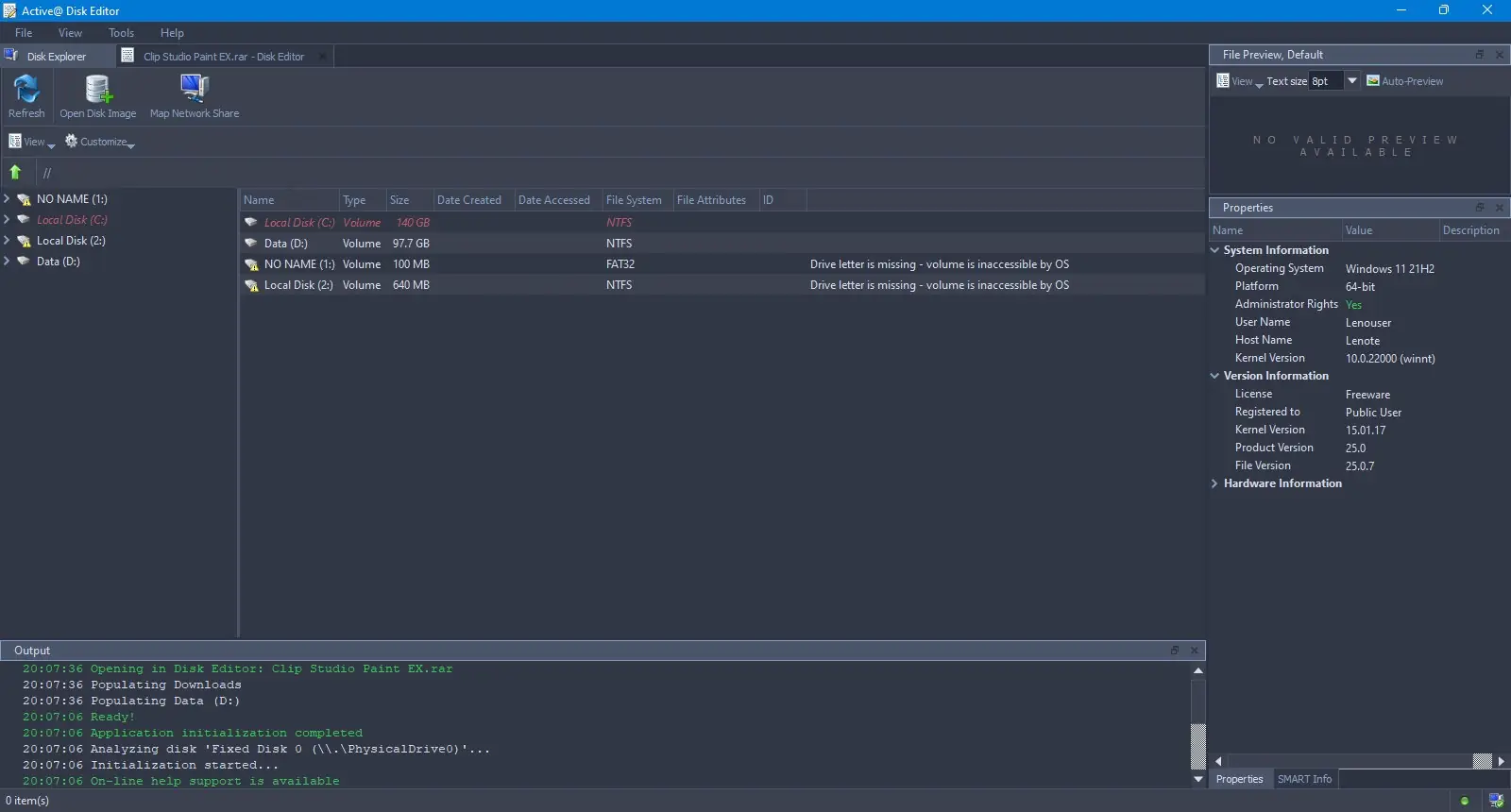
Task: Sort by the Size column header
Action: pyautogui.click(x=409, y=200)
